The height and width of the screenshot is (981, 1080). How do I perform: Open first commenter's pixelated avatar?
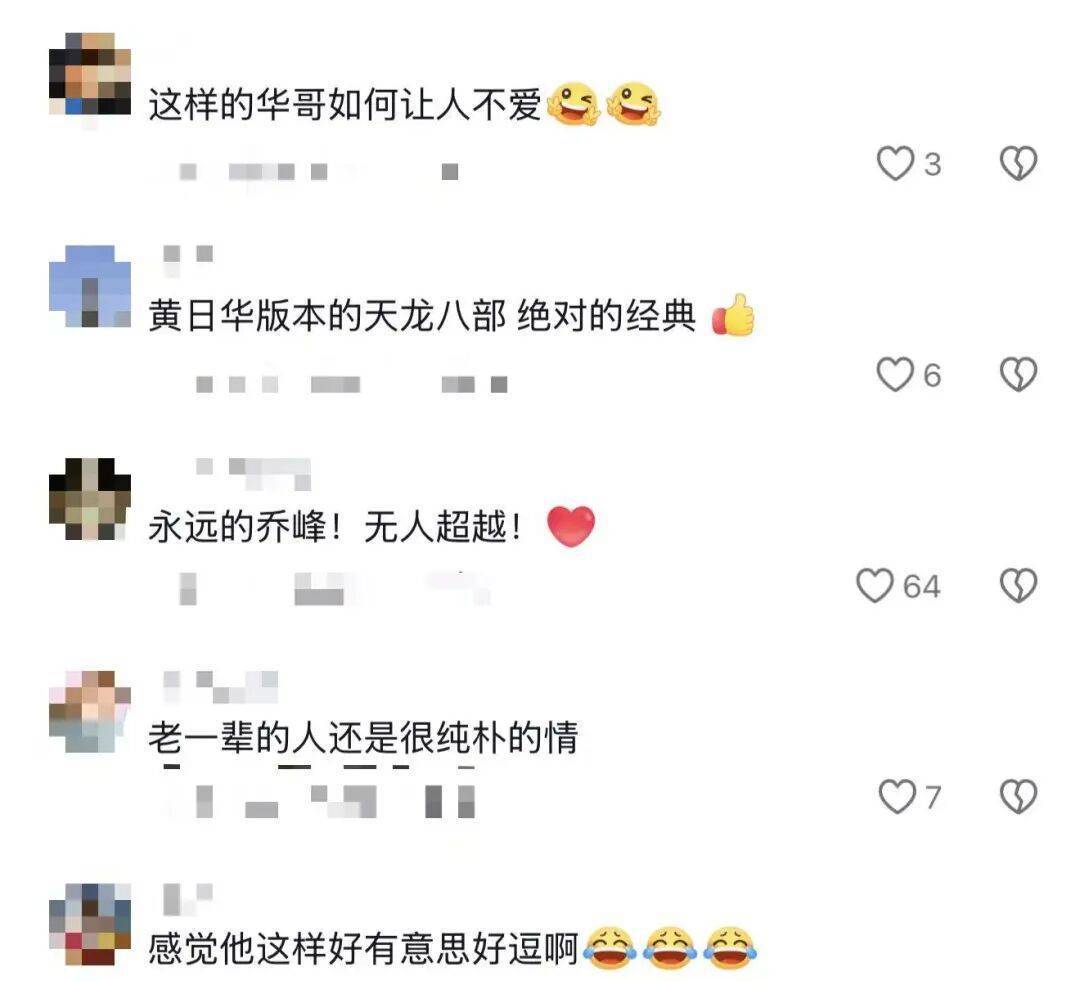tap(90, 74)
